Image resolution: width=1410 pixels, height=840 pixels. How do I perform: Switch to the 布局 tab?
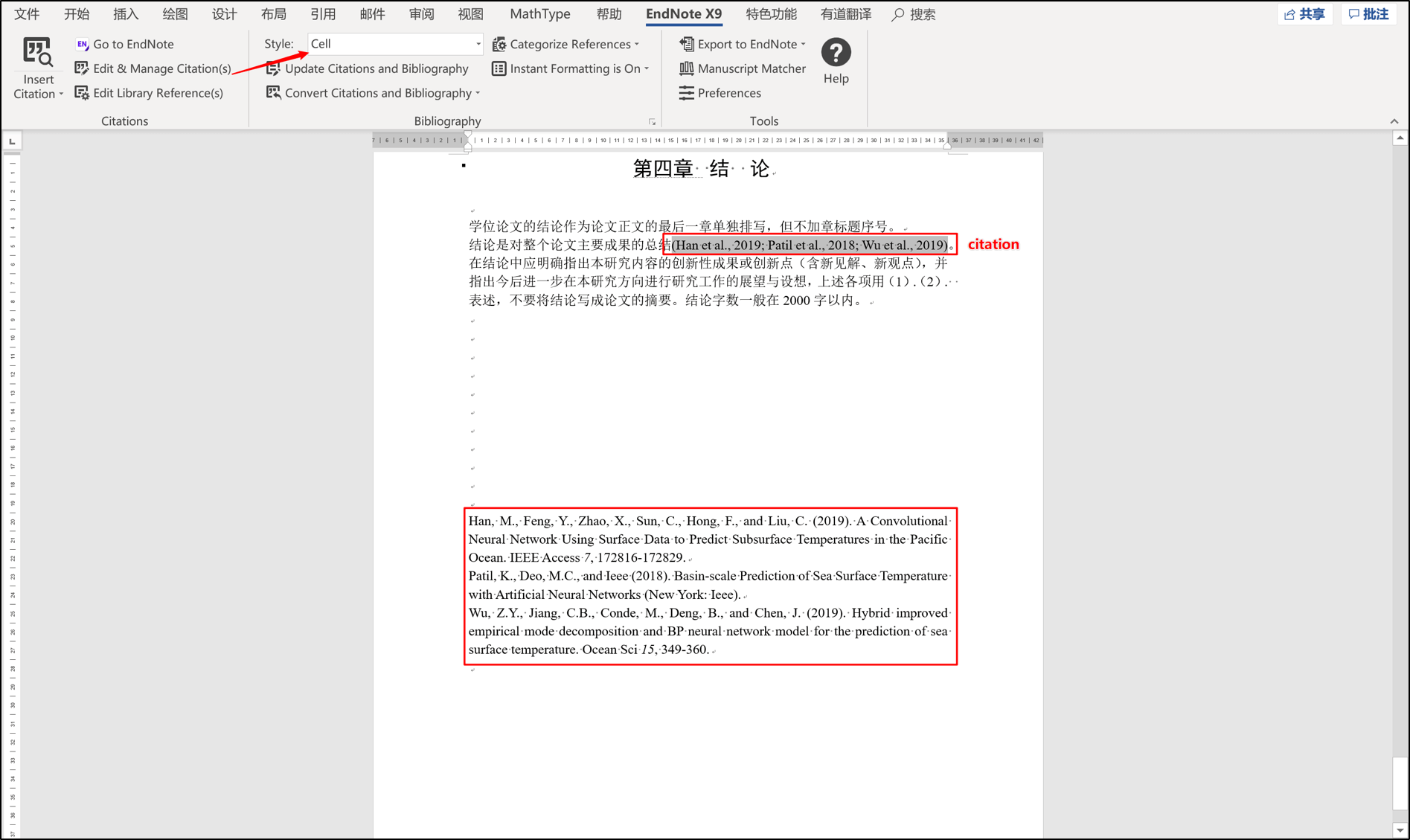(273, 14)
